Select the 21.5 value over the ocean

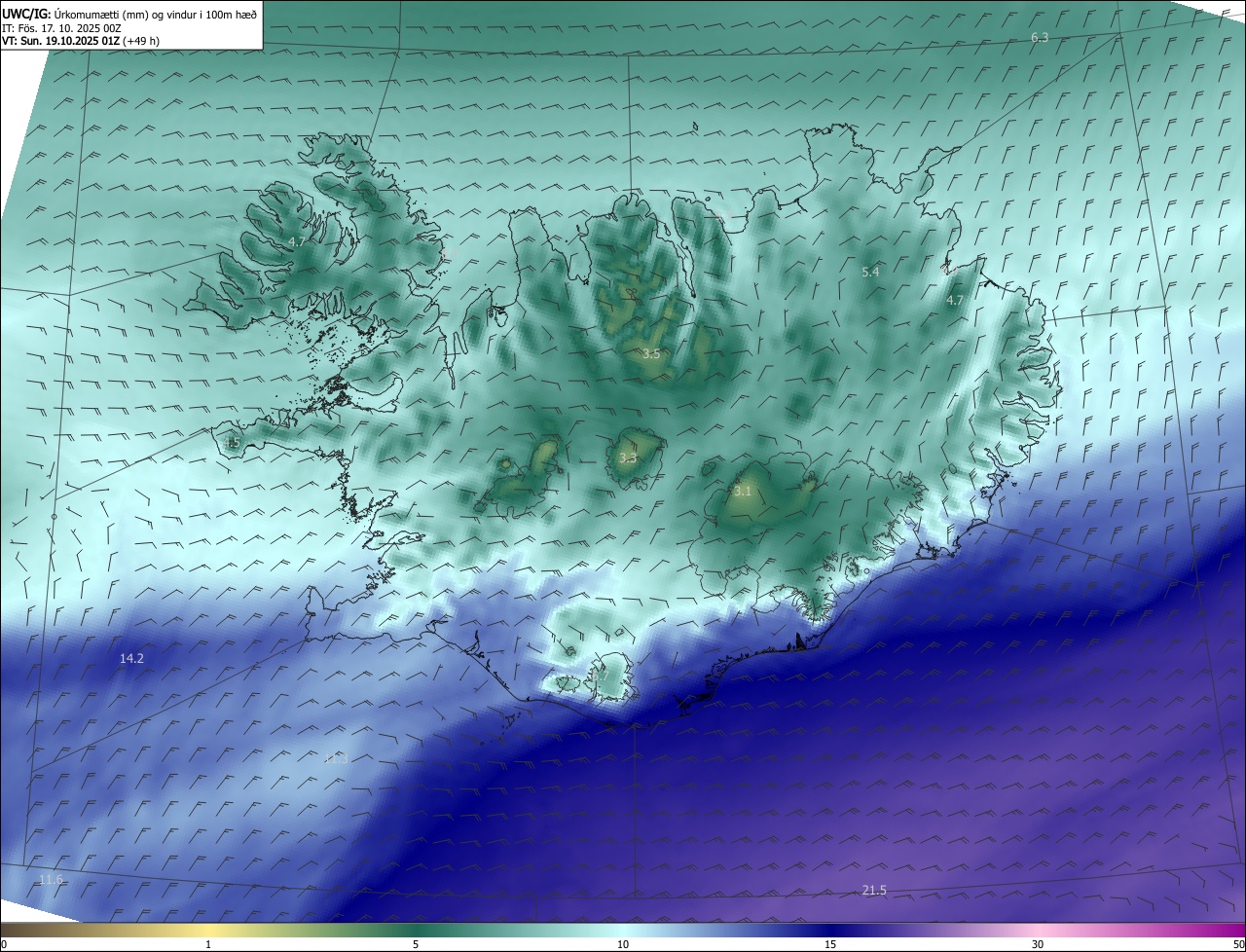(874, 890)
